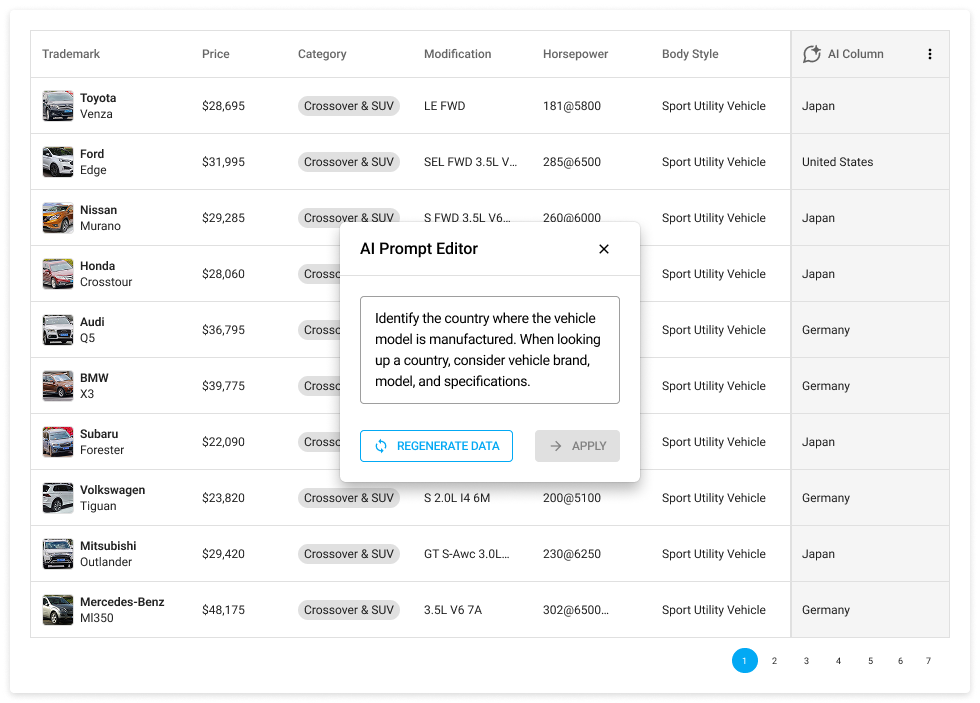The height and width of the screenshot is (703, 980).
Task: Click the GT S-Awc 3.0L modification cell
Action: click(x=467, y=554)
